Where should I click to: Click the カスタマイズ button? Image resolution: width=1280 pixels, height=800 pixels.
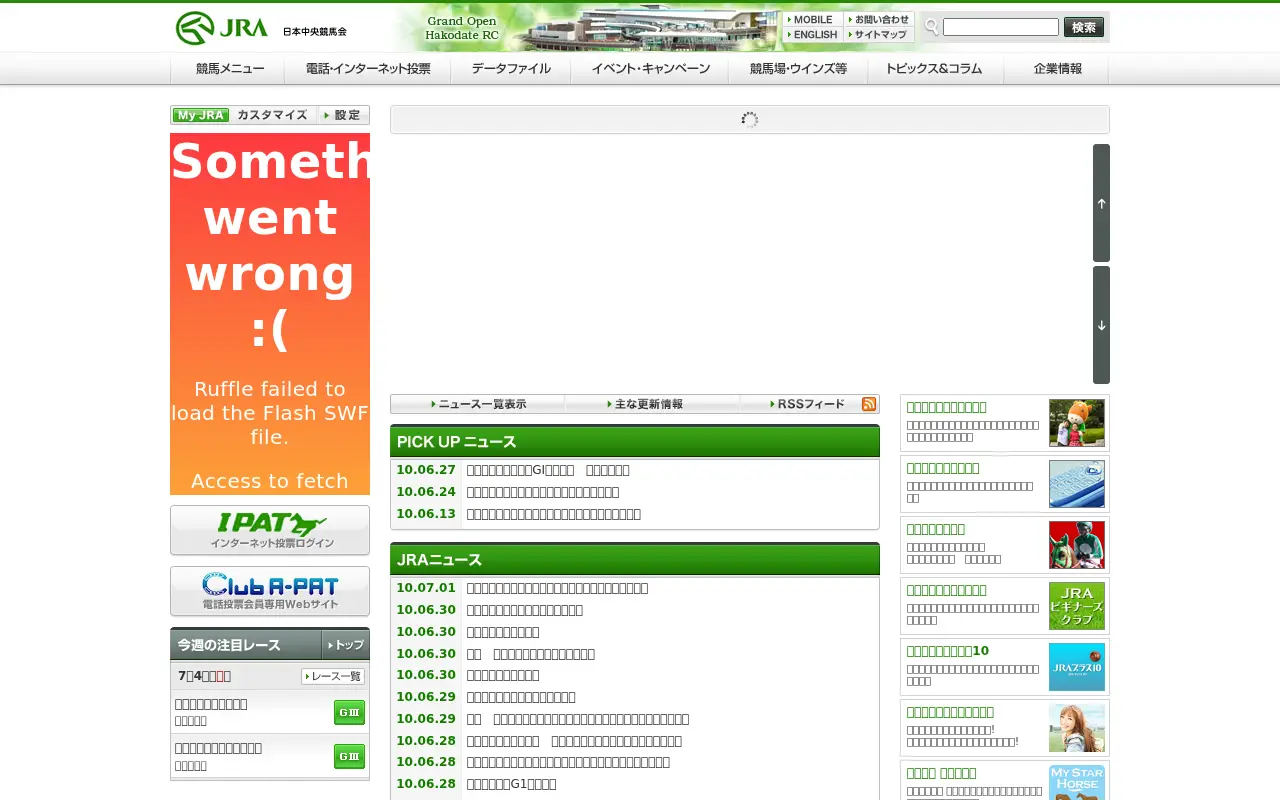[x=273, y=115]
